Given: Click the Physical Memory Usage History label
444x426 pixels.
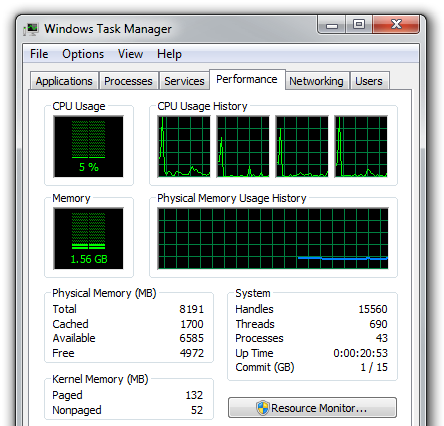Looking at the screenshot, I should (232, 198).
